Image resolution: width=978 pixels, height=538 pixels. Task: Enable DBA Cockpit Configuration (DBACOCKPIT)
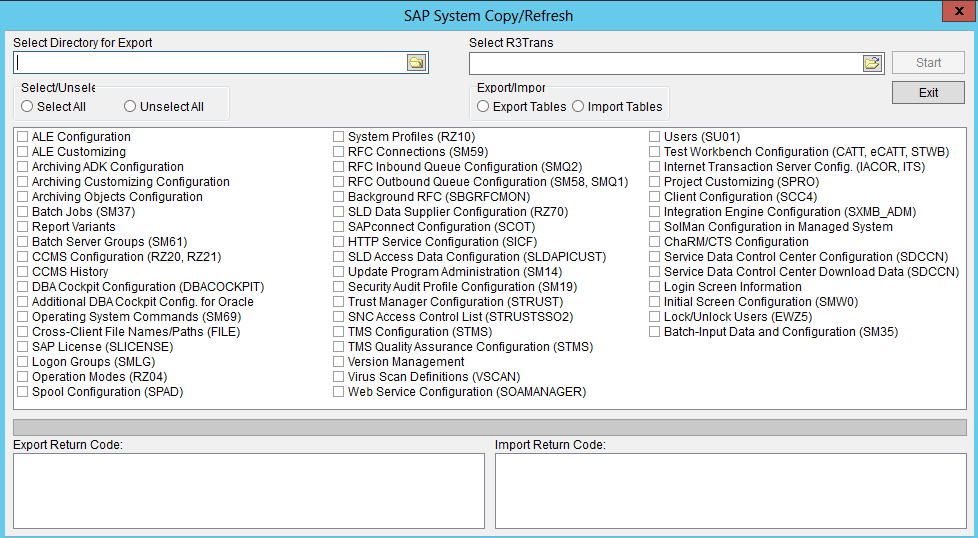point(22,287)
